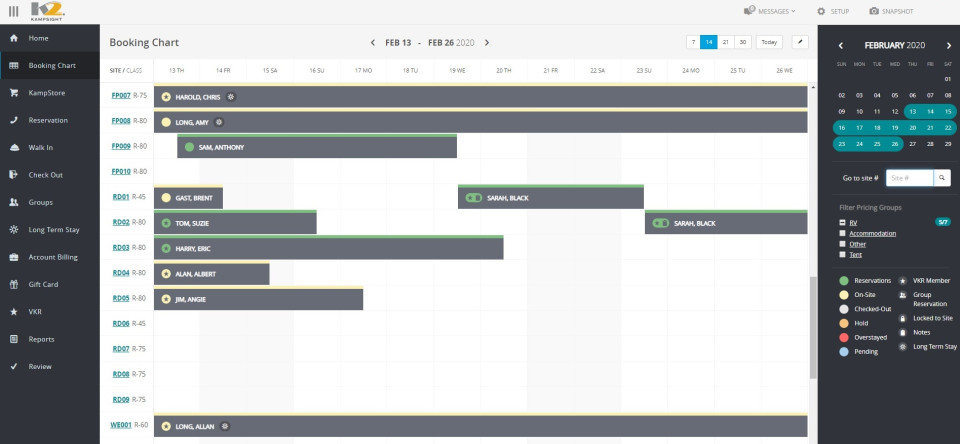Select February 27 in mini calendar

912,144
